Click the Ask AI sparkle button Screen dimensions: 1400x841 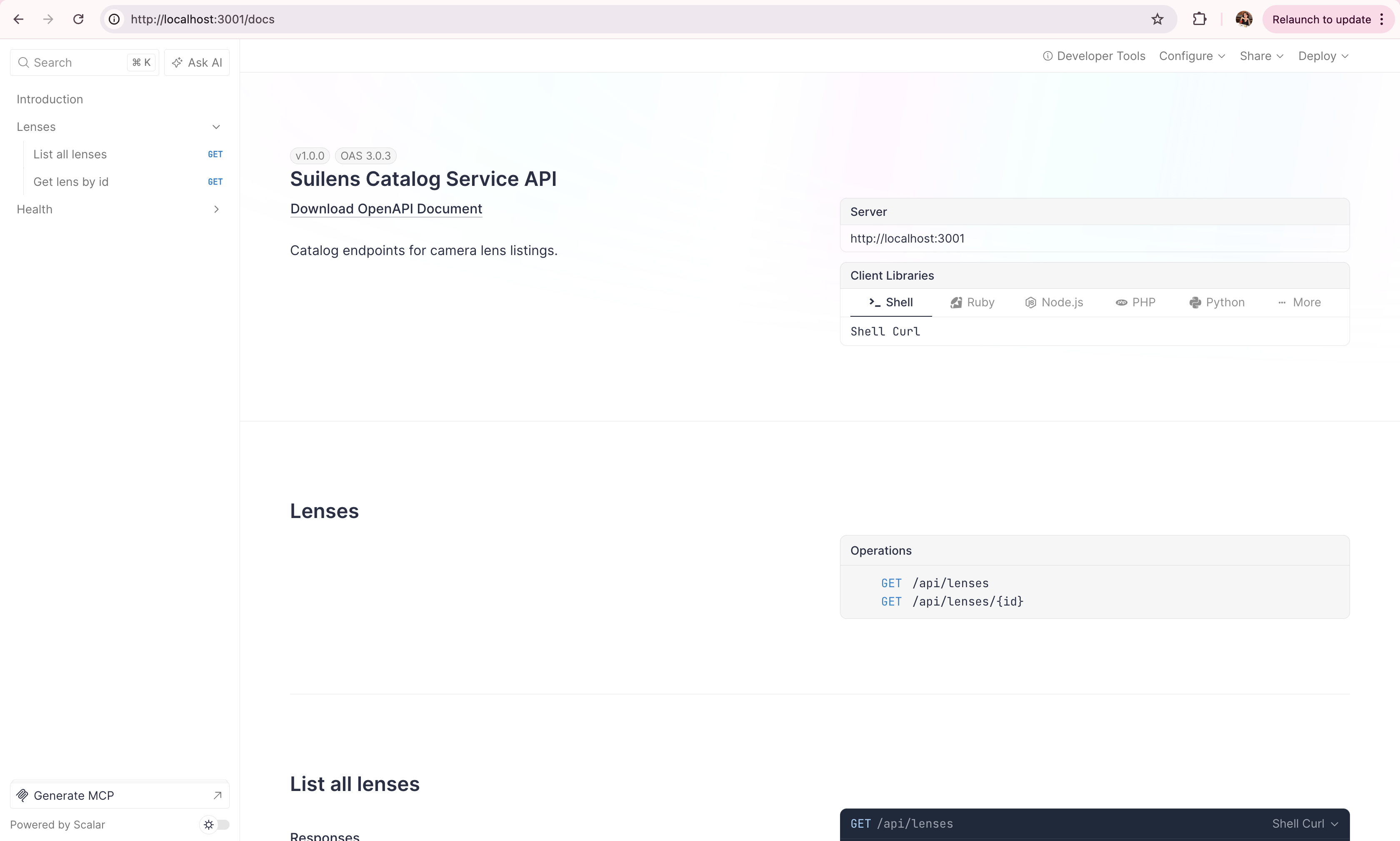click(197, 63)
